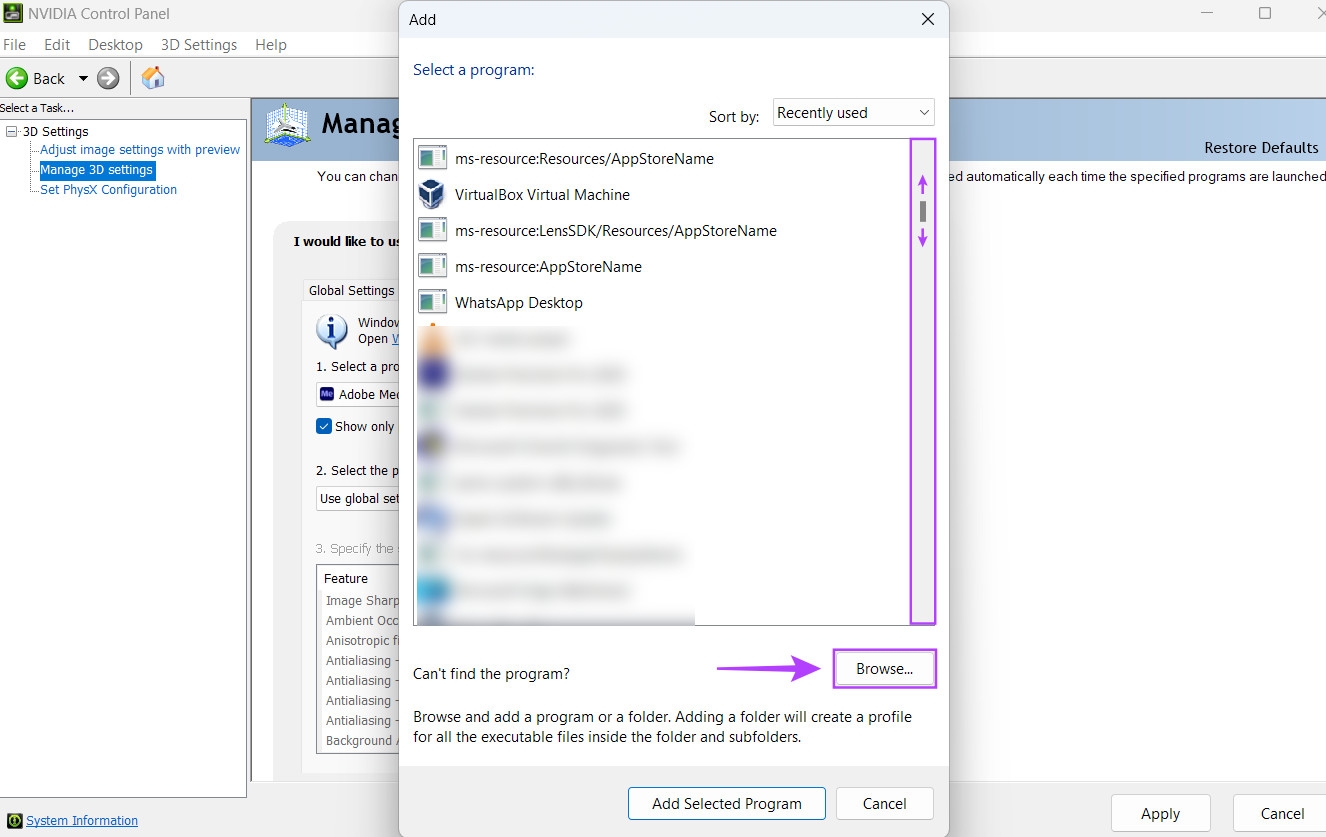Open the Edit menu
Viewport: 1326px width, 837px height.
click(x=57, y=44)
